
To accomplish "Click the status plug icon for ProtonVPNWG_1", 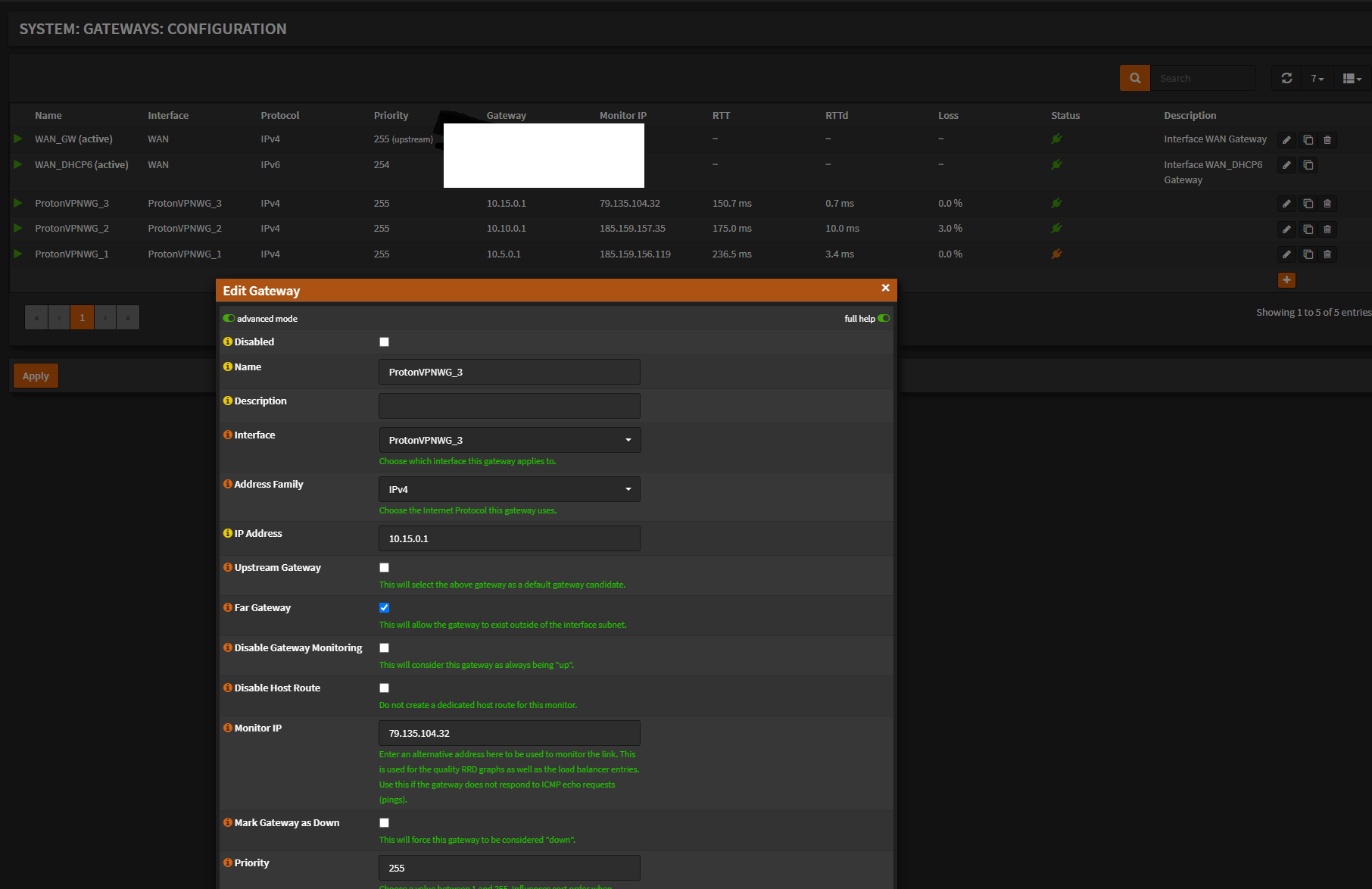I will point(1056,254).
